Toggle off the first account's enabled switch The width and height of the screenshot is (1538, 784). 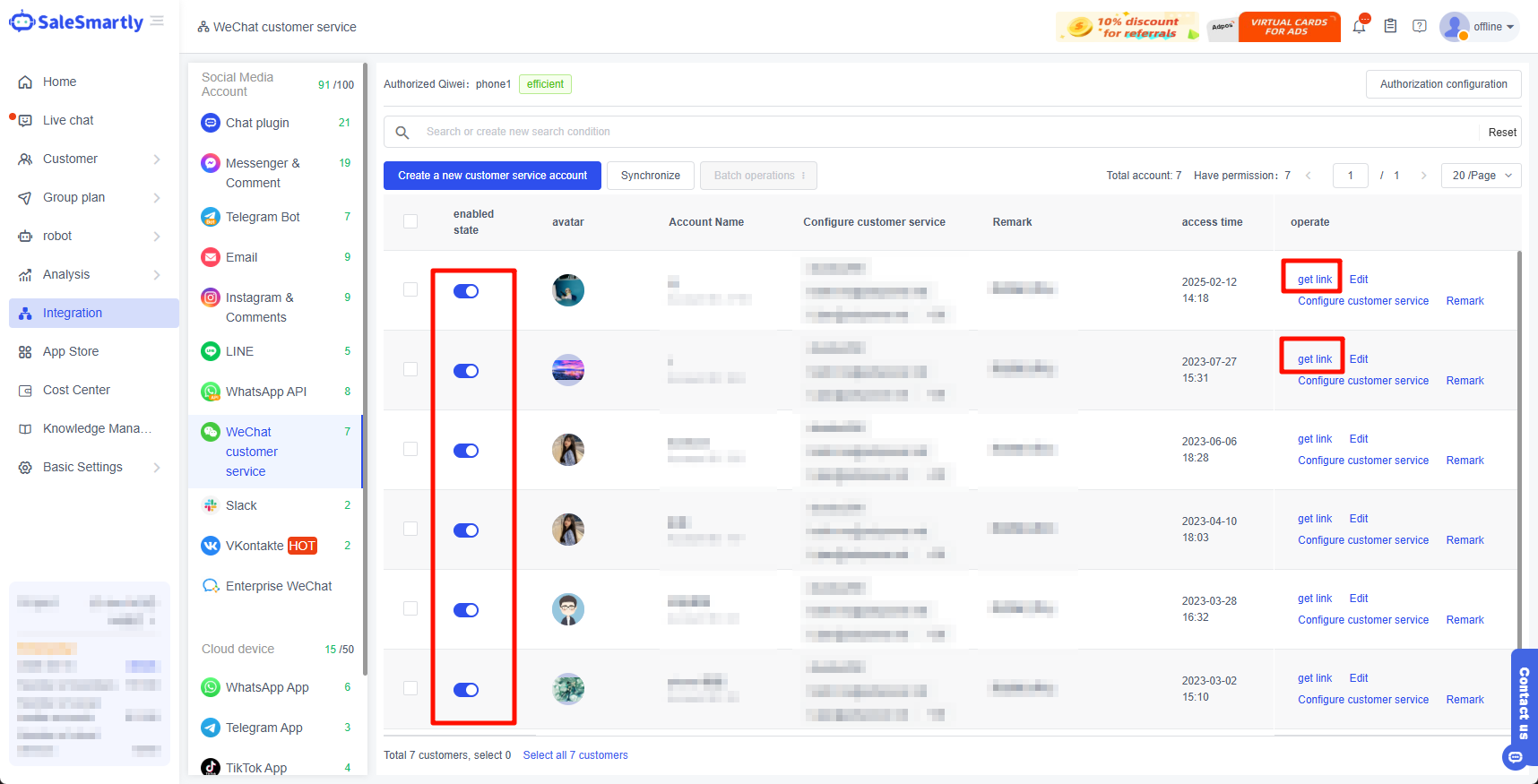pyautogui.click(x=466, y=291)
